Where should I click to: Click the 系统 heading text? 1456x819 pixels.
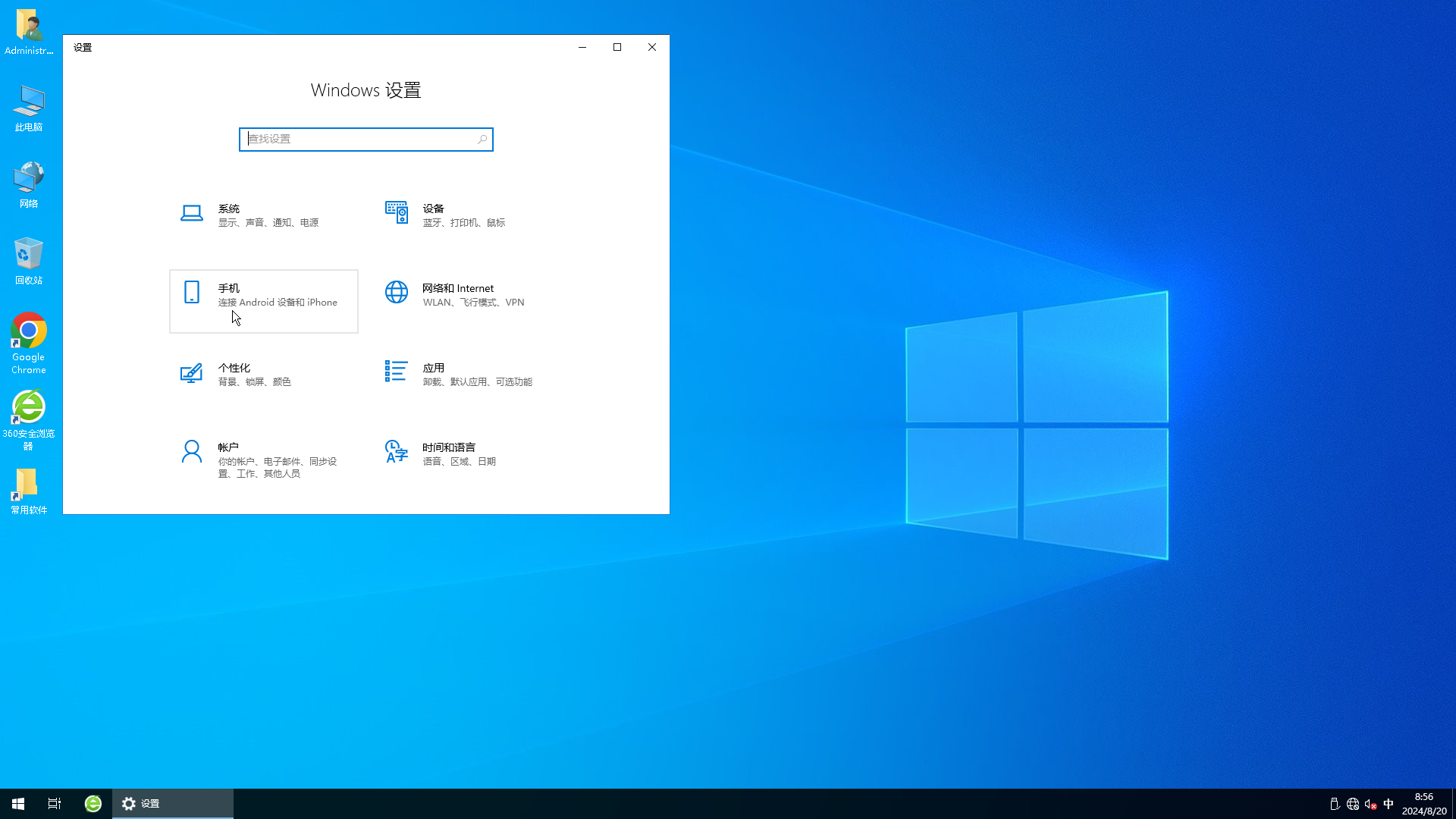[x=229, y=209]
